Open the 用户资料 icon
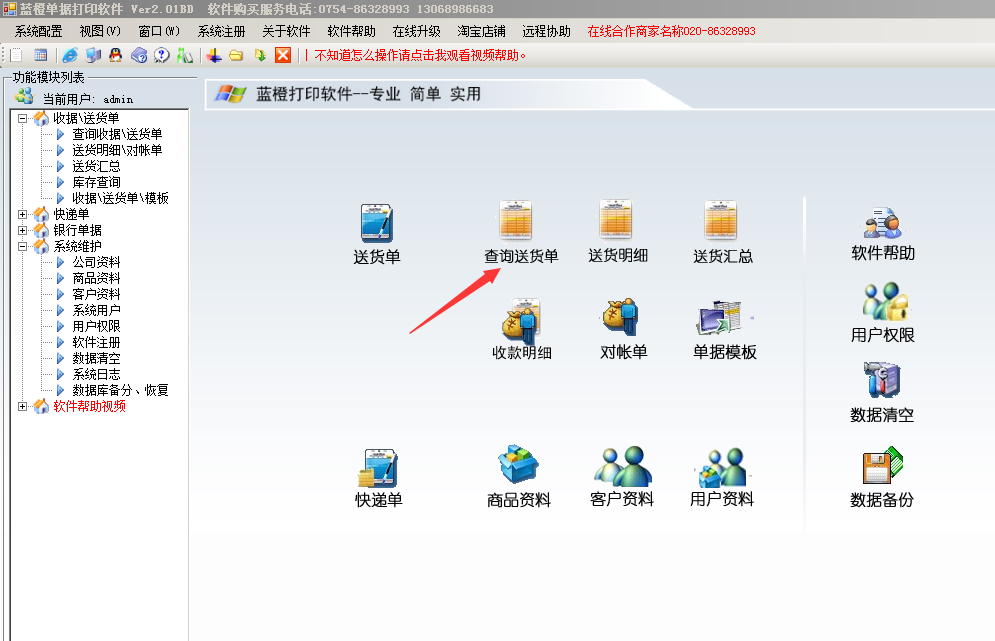Image resolution: width=995 pixels, height=641 pixels. [x=722, y=467]
